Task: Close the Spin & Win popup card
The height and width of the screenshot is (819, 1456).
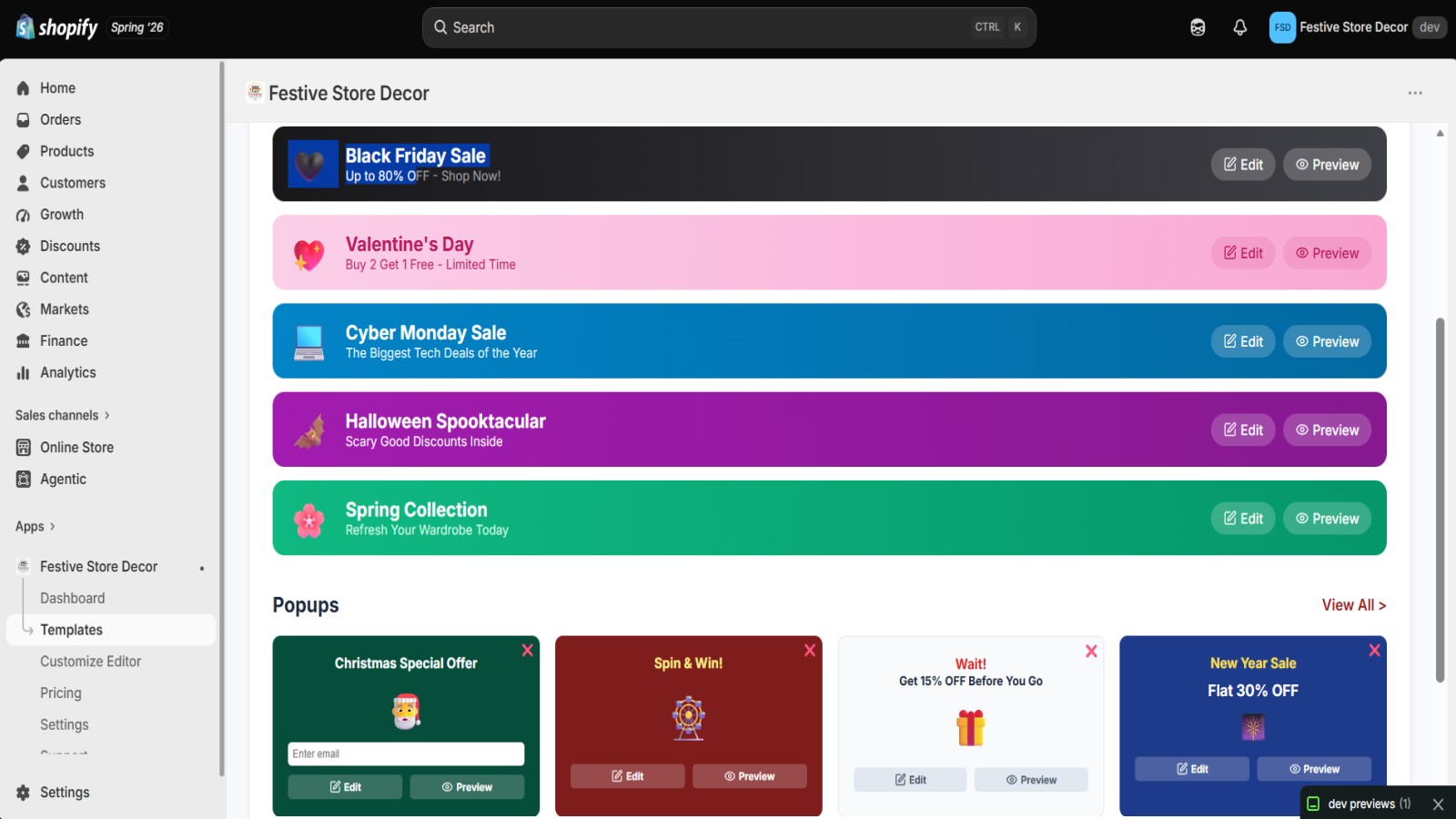Action: click(810, 651)
